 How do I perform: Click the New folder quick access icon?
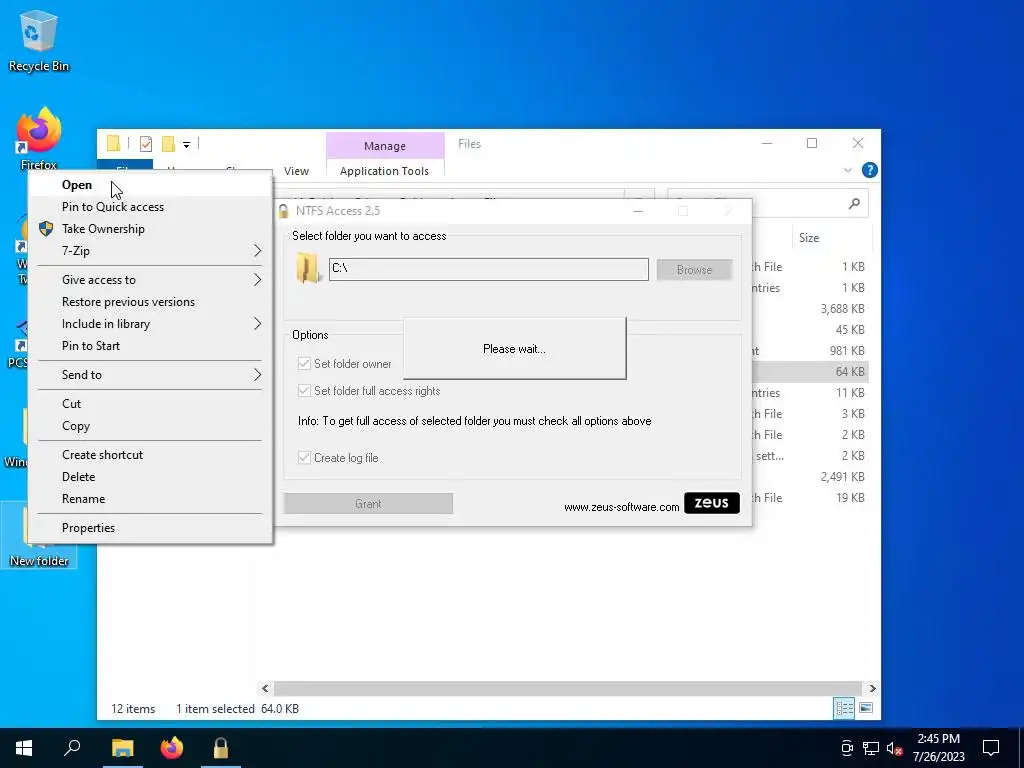tap(168, 144)
